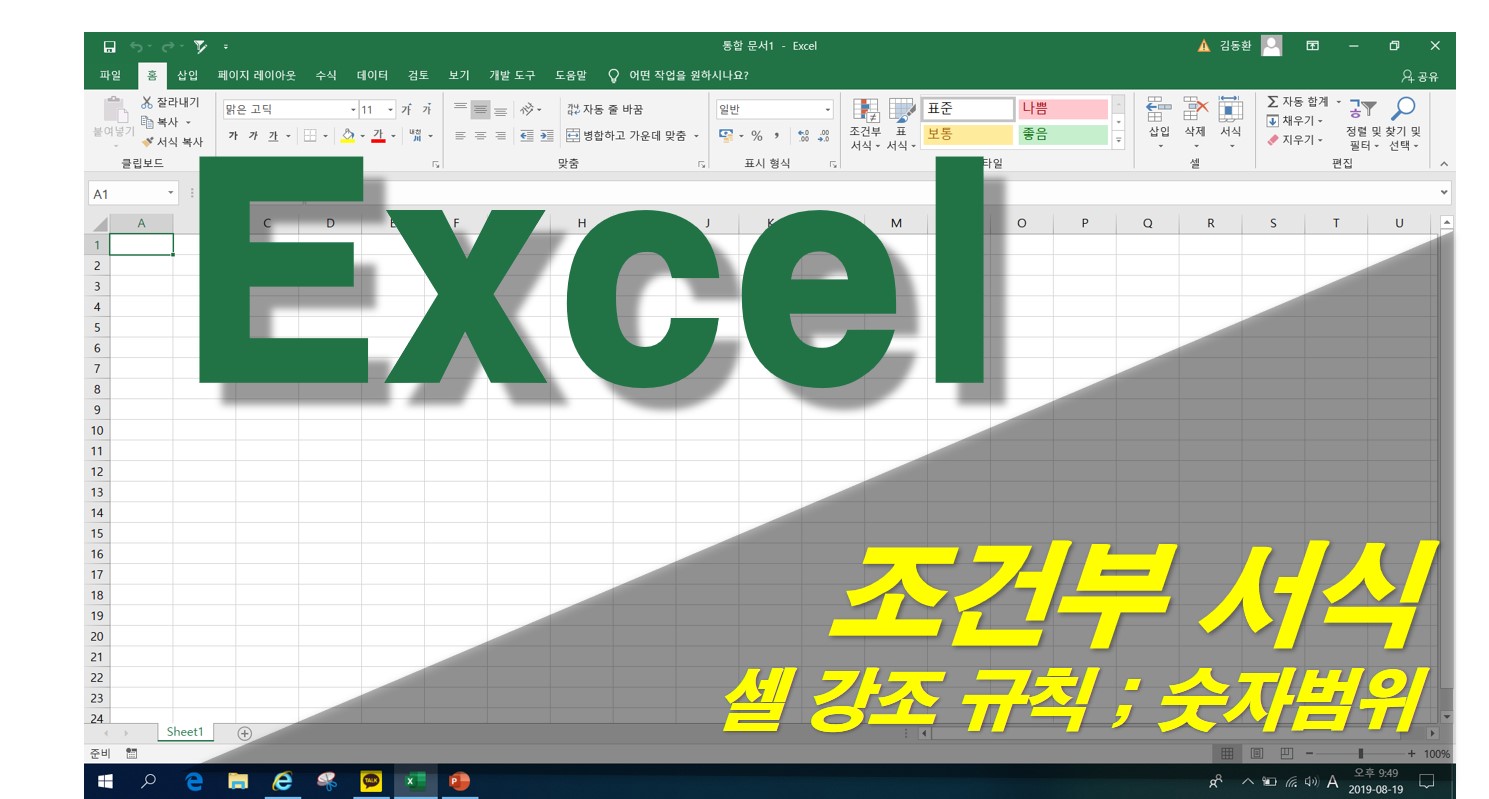Decrease font size with the smaller 가 button
Screen dimensions: 1489x799
point(427,110)
